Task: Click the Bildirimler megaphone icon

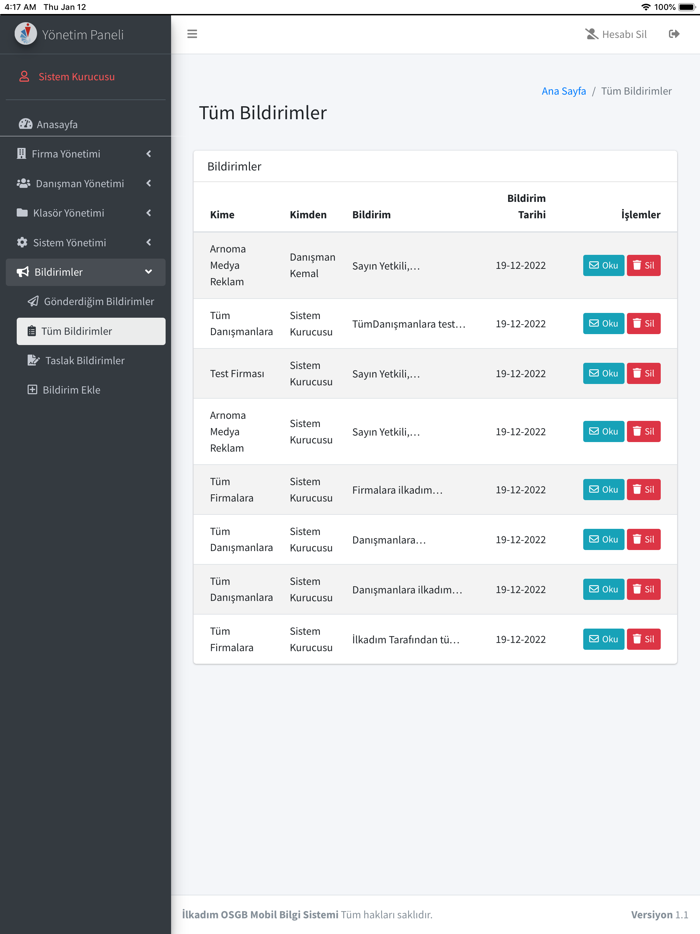Action: 23,272
